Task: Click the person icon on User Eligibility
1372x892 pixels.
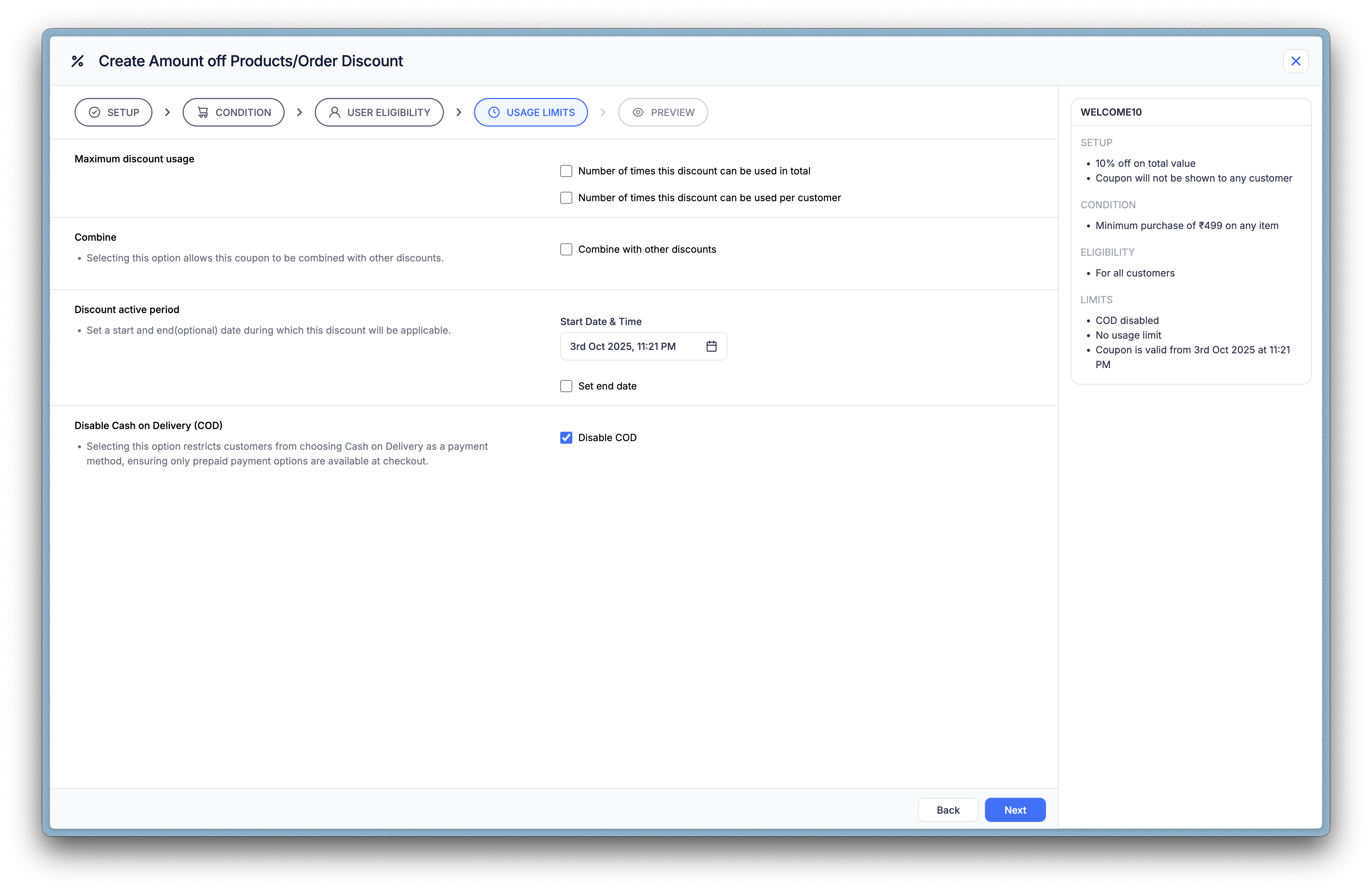Action: 334,112
